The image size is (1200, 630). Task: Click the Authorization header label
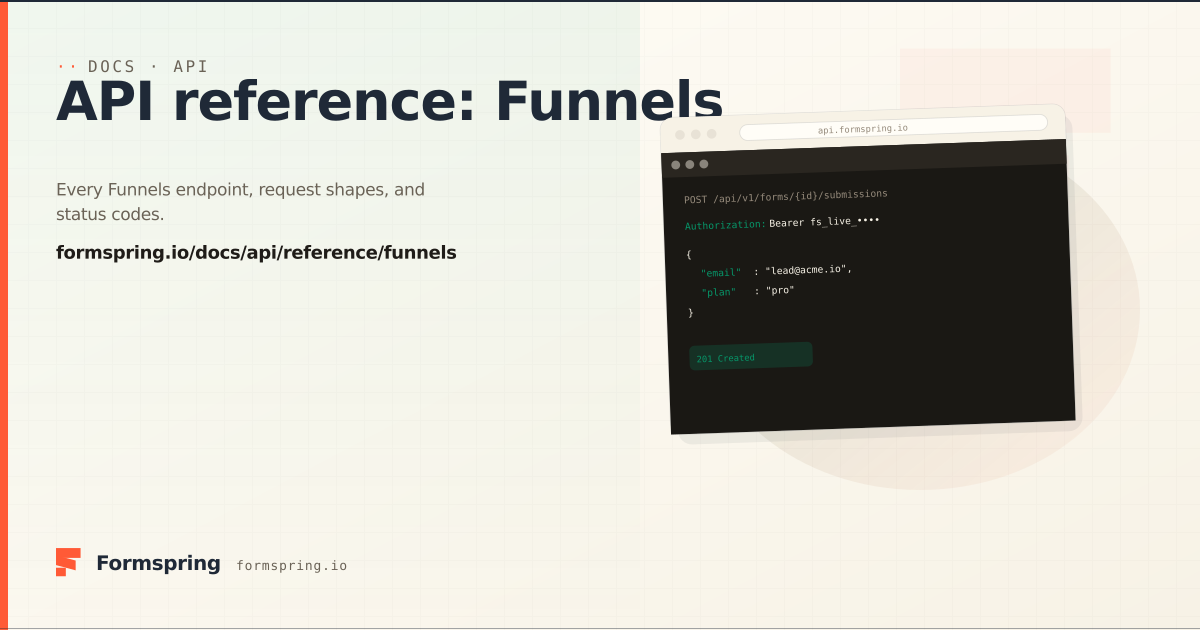pyautogui.click(x=725, y=225)
